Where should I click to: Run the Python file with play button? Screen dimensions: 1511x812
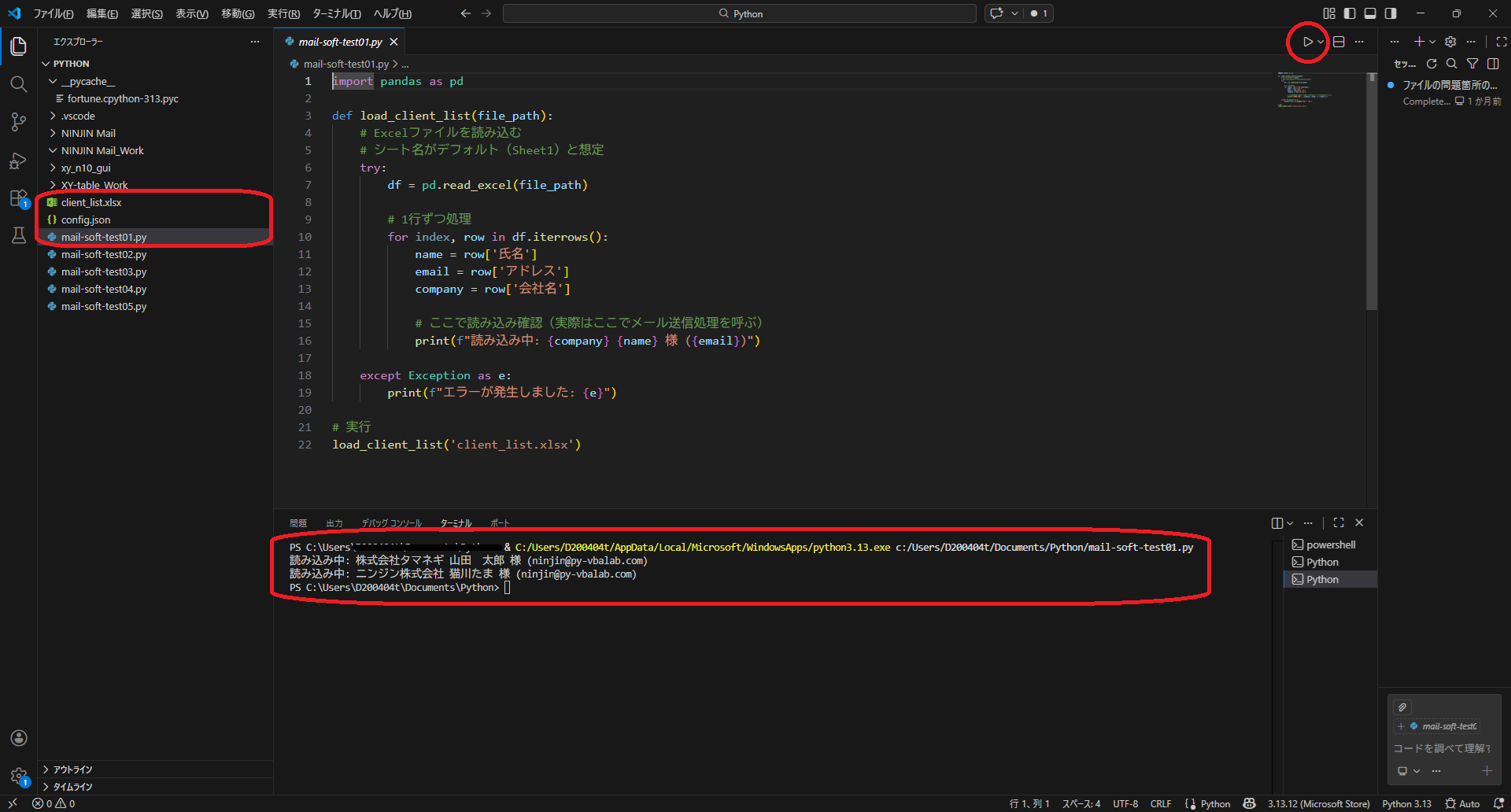pos(1307,42)
